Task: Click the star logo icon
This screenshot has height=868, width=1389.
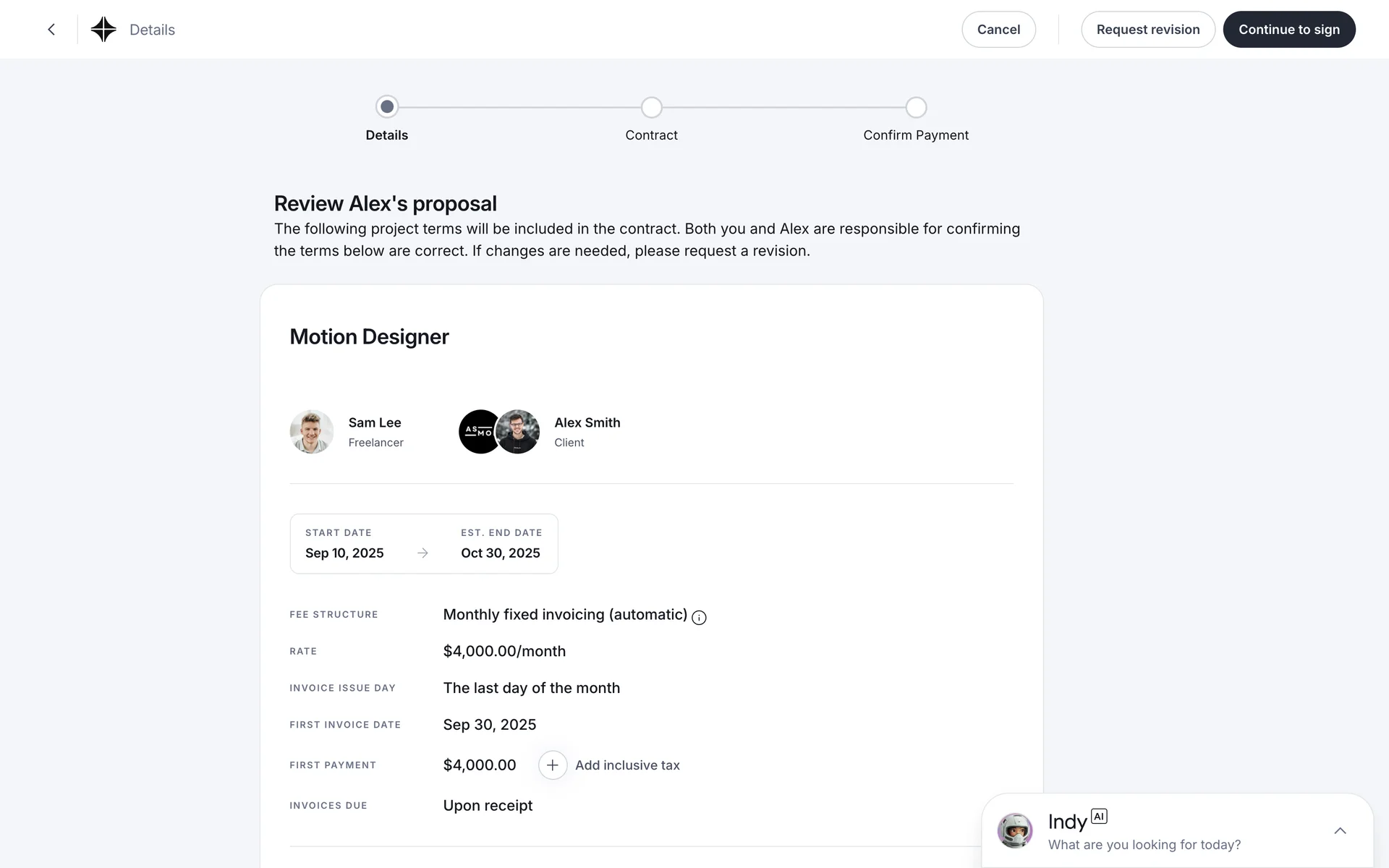Action: pyautogui.click(x=103, y=30)
